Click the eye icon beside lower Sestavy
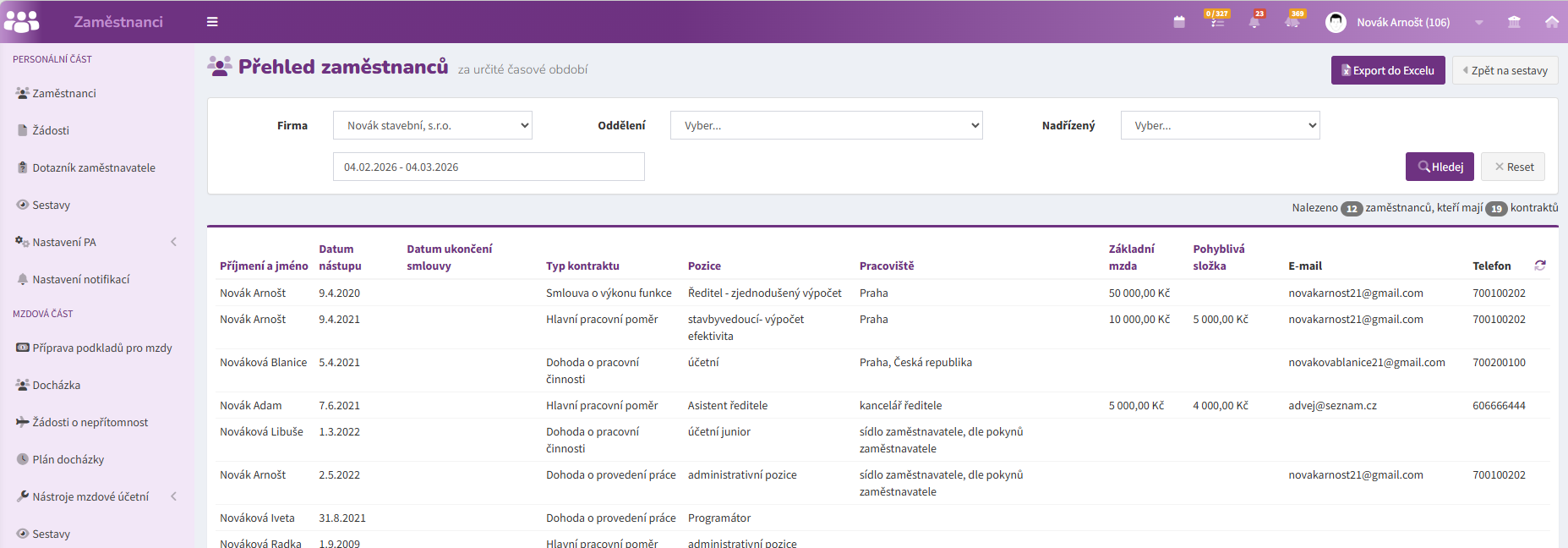 [x=23, y=534]
